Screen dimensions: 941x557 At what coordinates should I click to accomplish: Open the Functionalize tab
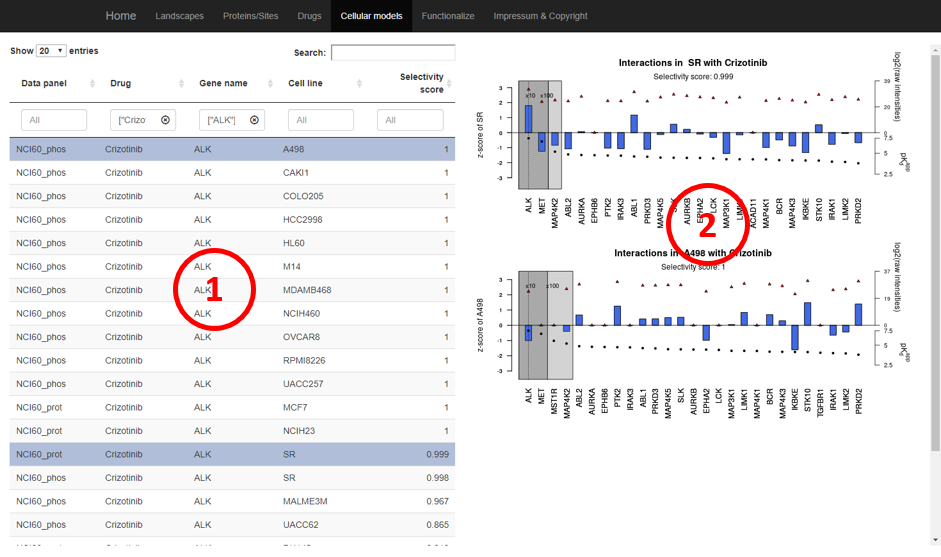tap(448, 16)
